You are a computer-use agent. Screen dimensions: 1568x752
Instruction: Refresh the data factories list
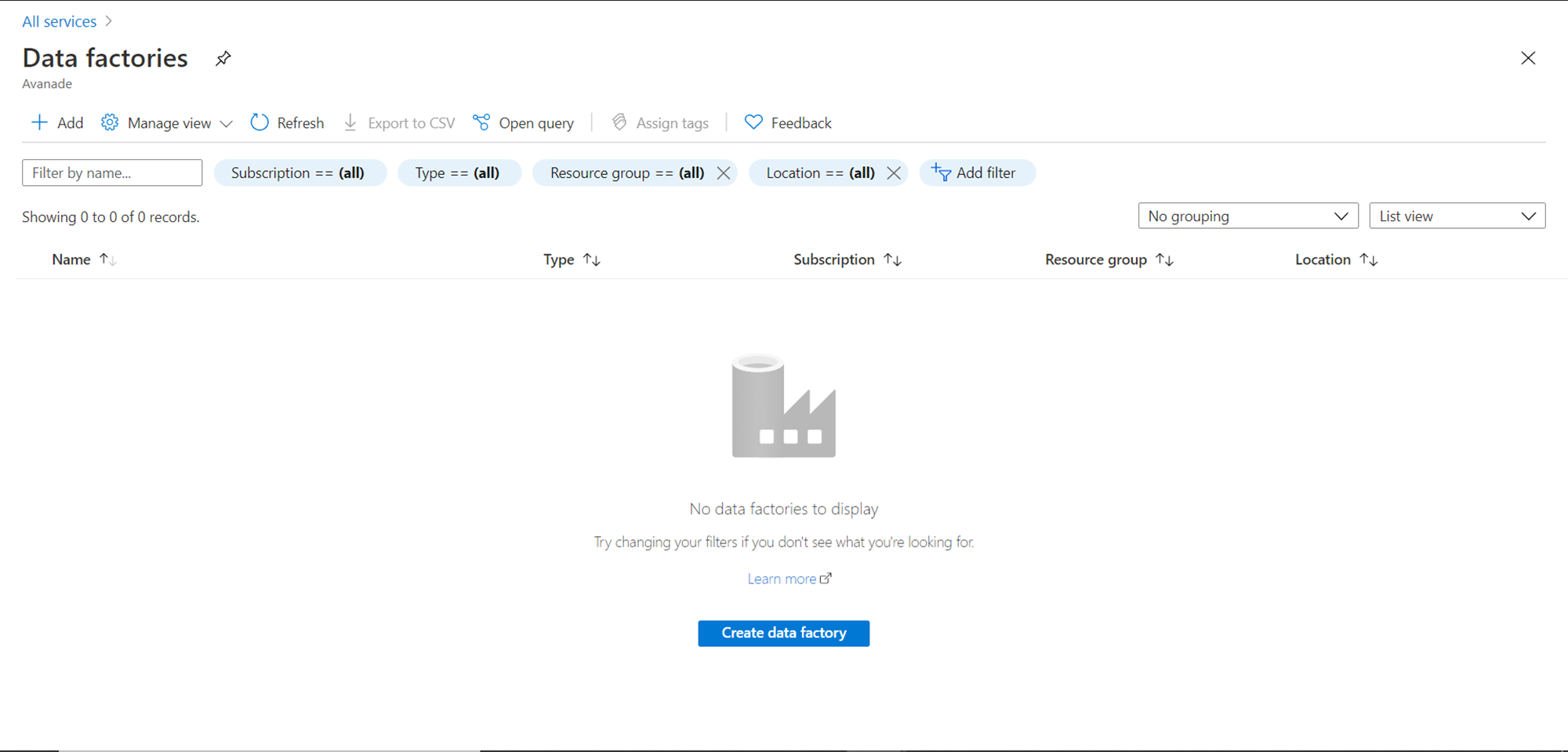coord(287,122)
